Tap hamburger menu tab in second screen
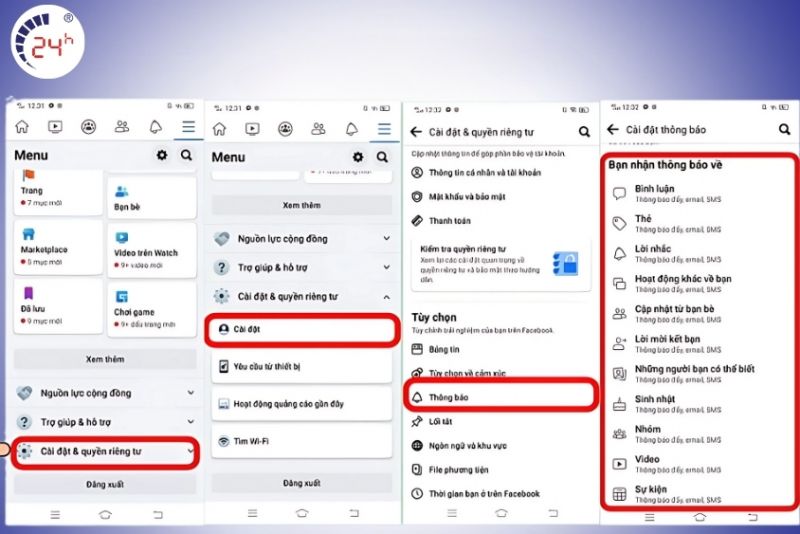The height and width of the screenshot is (534, 800). (384, 129)
